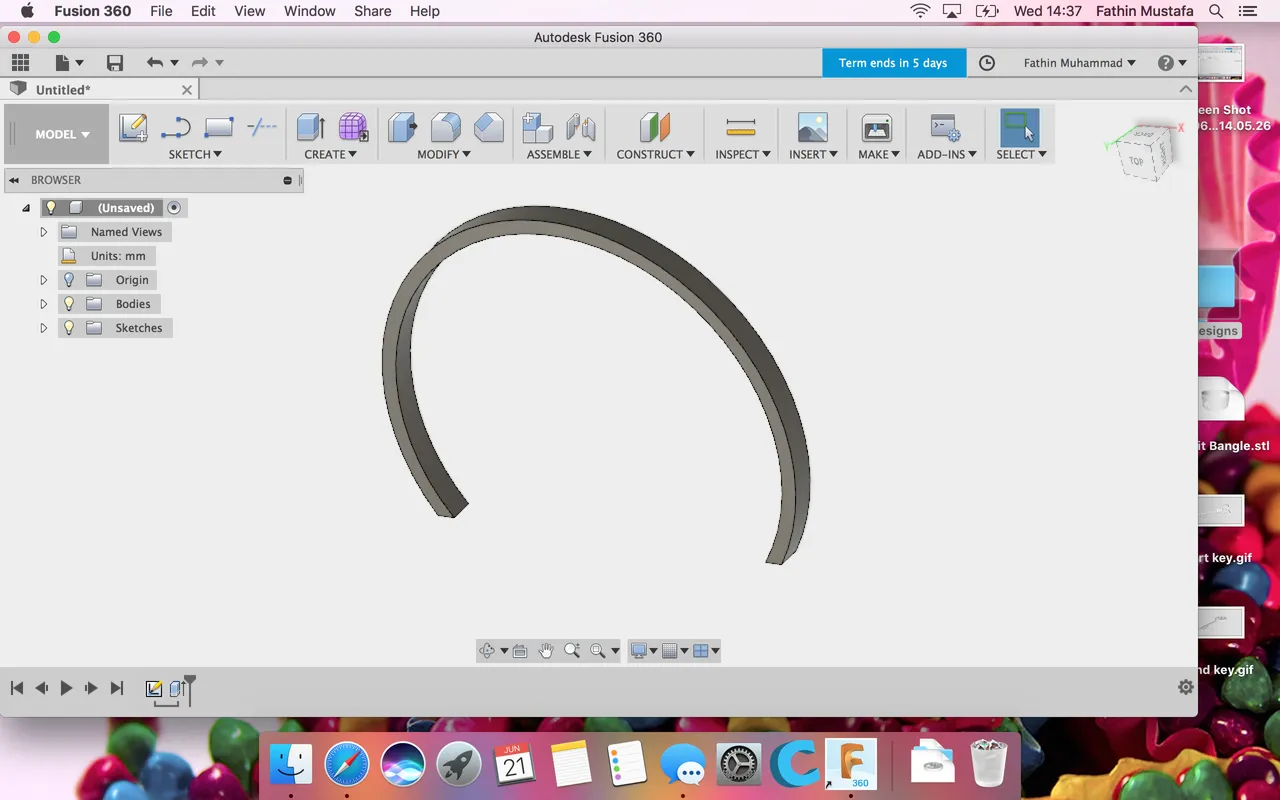
Task: Open the Edit menu
Action: [203, 11]
